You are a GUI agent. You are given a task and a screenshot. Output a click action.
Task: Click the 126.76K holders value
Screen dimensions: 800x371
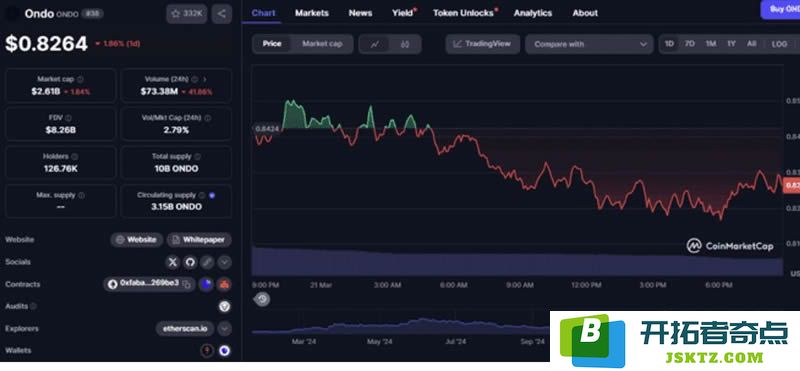pos(61,168)
